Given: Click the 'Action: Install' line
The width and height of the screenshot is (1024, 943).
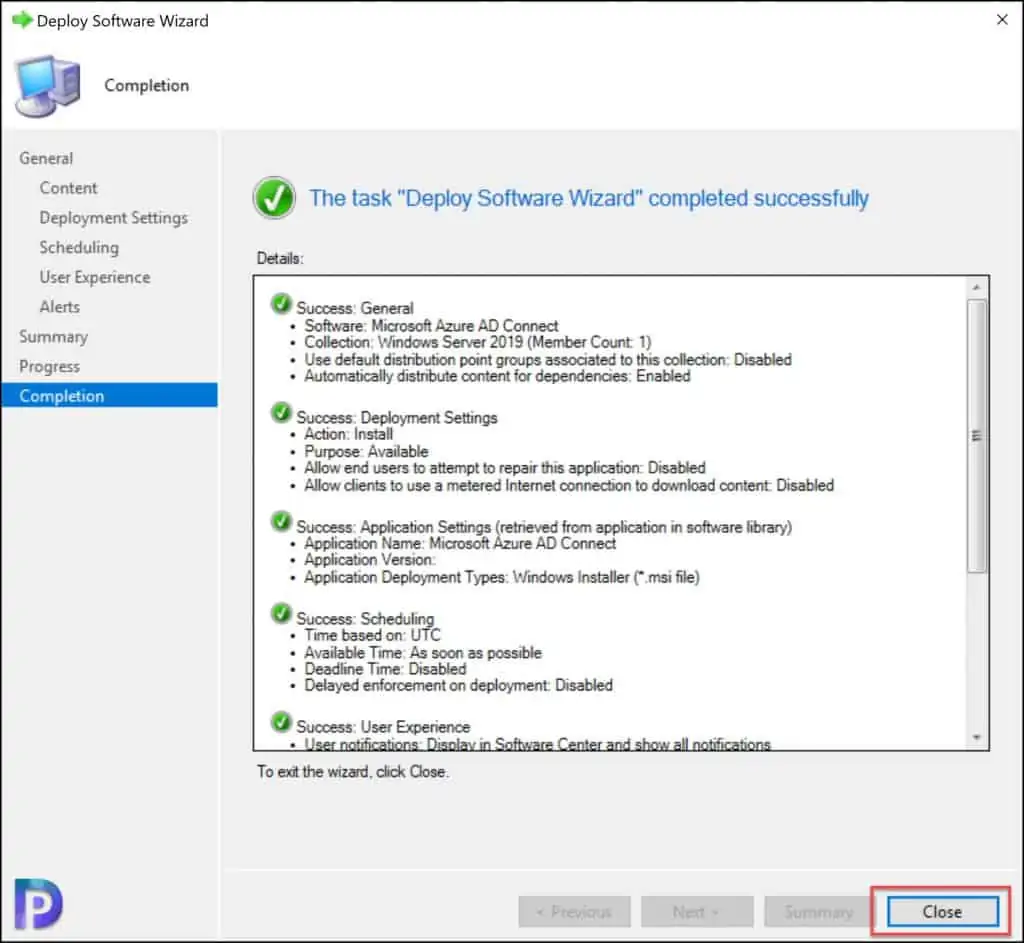Looking at the screenshot, I should click(349, 434).
